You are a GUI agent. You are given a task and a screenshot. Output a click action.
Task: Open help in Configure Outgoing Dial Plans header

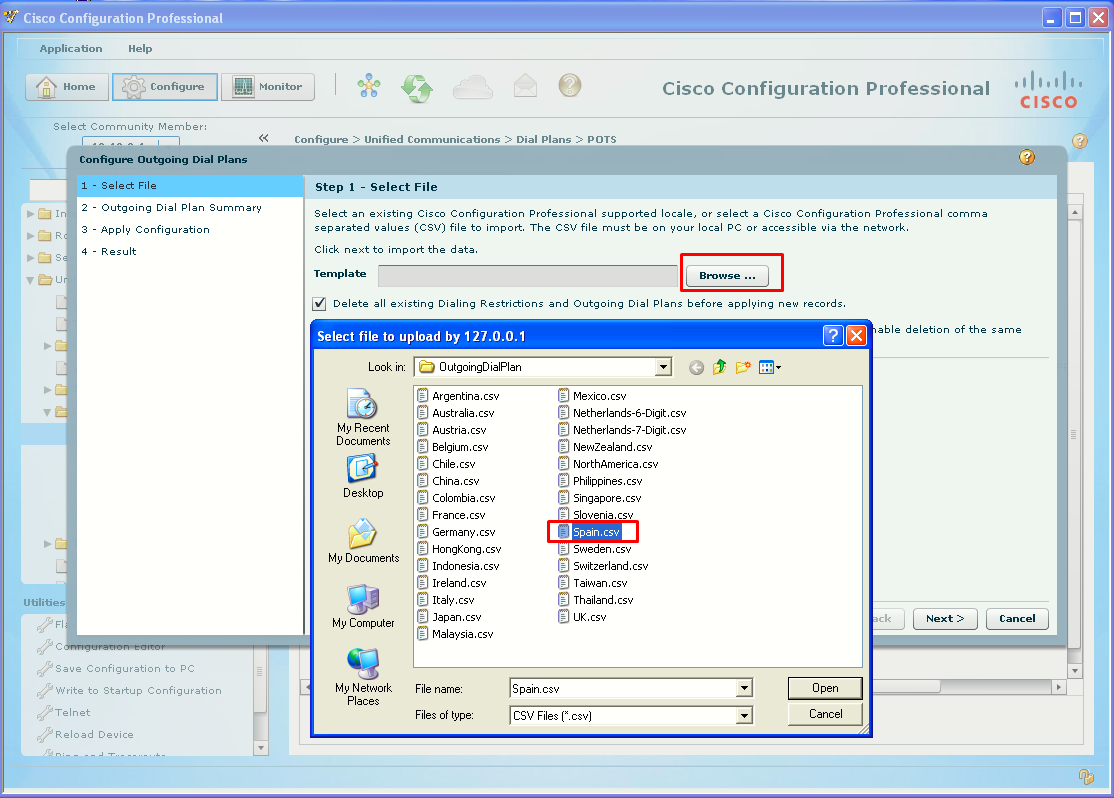1027,157
